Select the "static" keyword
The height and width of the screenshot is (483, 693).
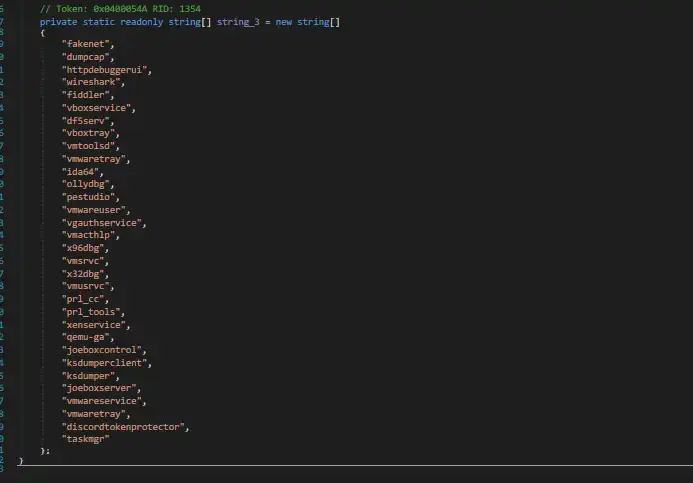[x=99, y=22]
